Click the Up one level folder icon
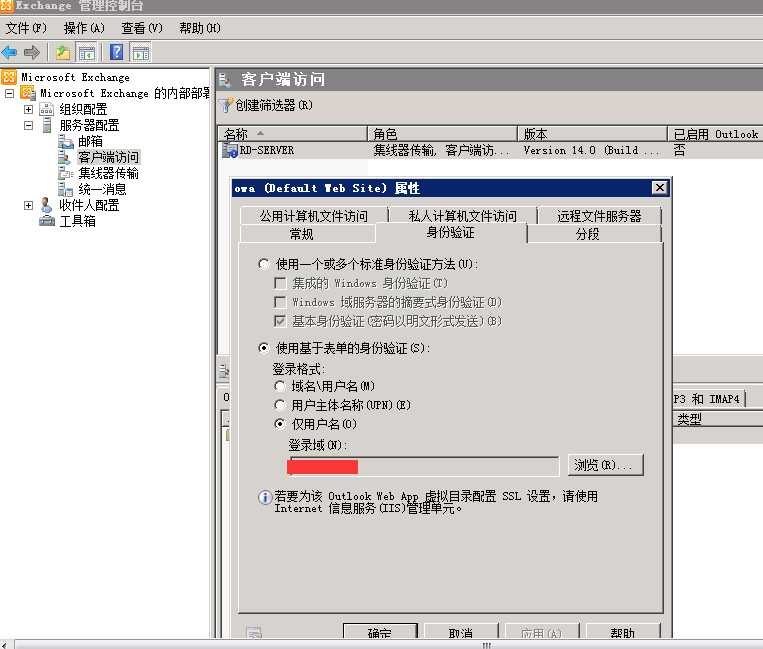 tap(63, 52)
